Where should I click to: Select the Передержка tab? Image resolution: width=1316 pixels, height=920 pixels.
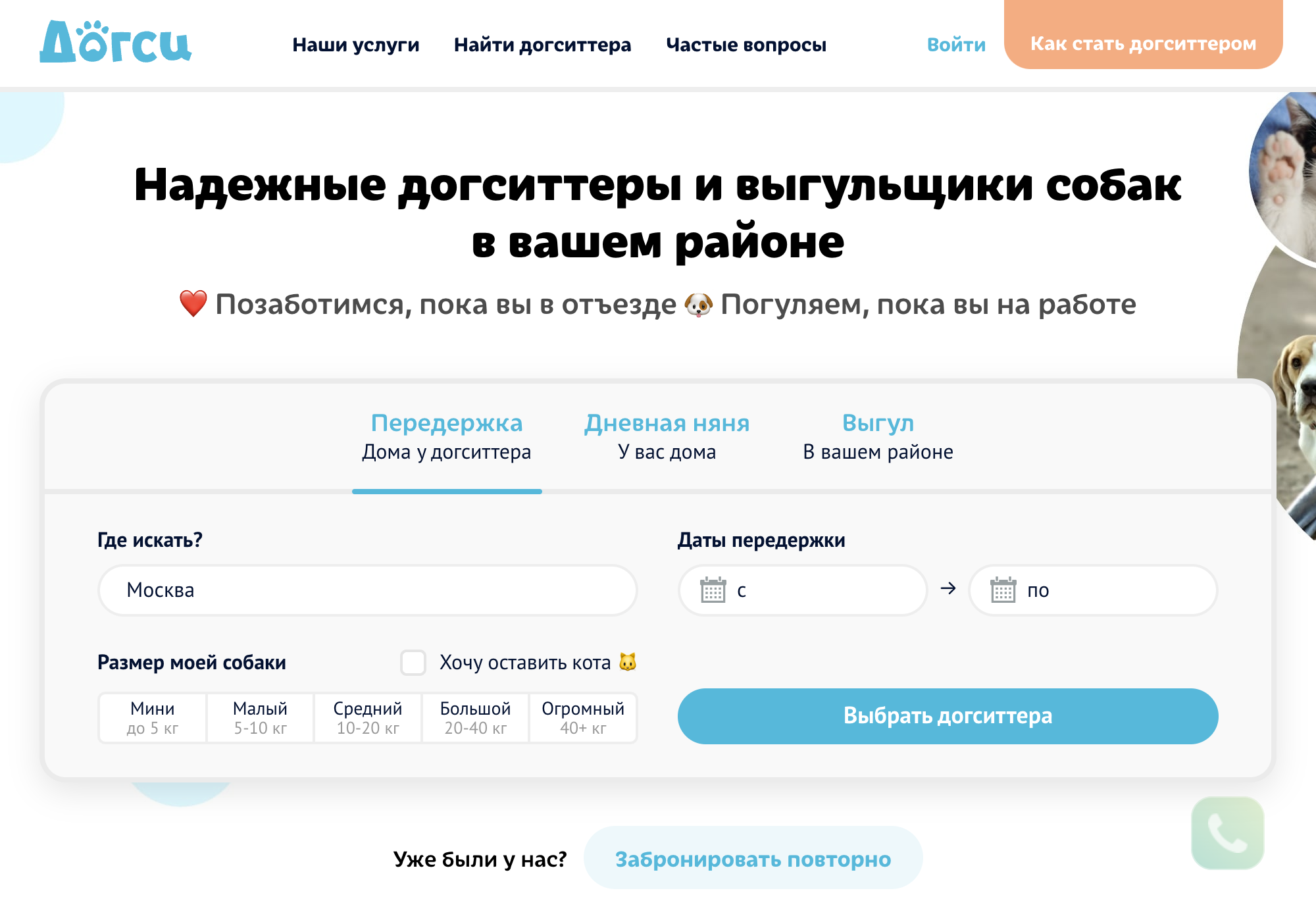[447, 437]
